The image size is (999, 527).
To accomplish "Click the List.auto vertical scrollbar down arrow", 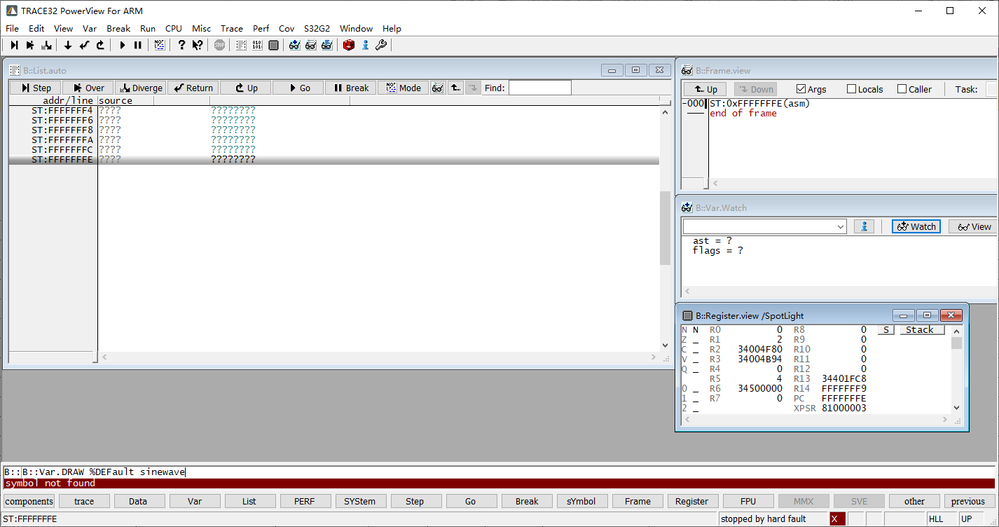I will coord(665,345).
